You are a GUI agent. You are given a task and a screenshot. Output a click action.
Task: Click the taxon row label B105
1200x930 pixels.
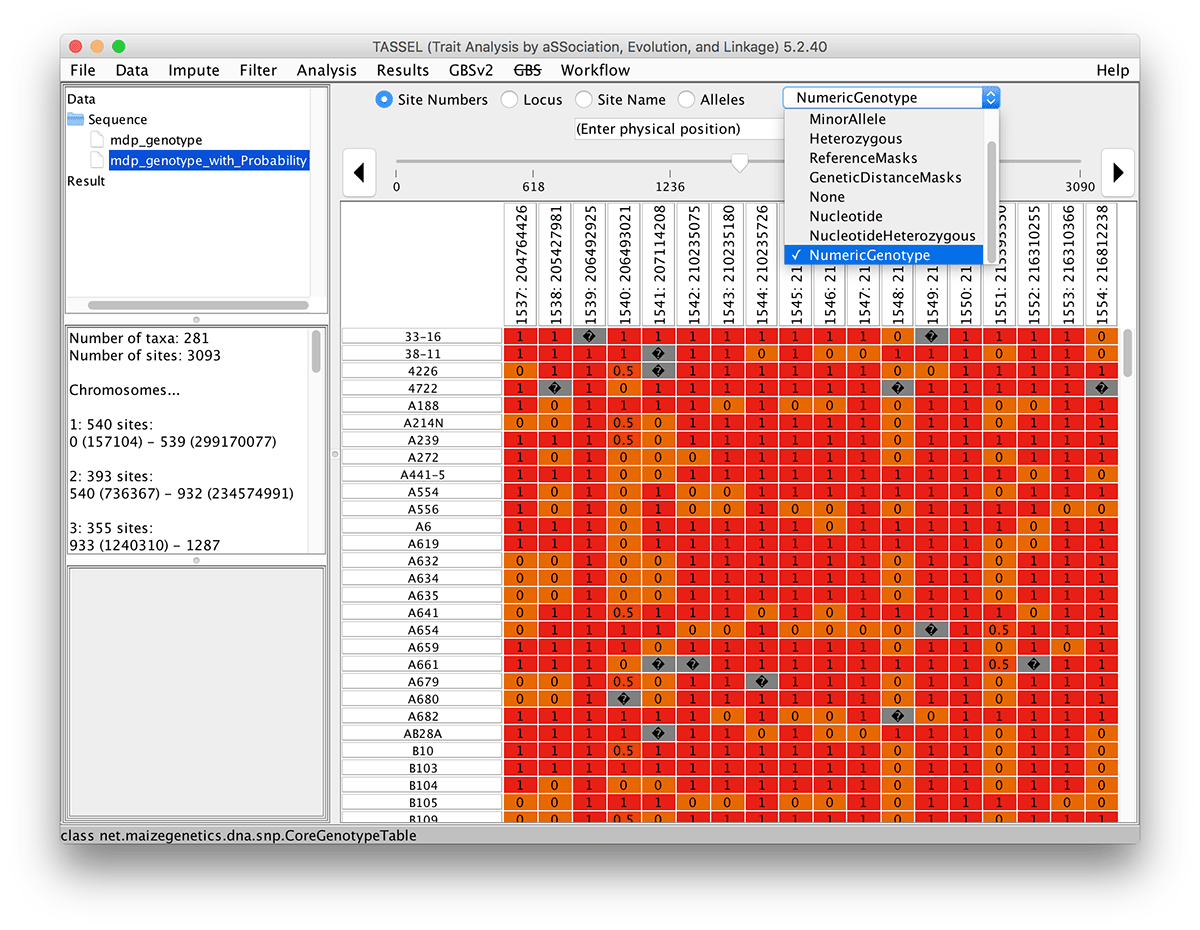(420, 802)
